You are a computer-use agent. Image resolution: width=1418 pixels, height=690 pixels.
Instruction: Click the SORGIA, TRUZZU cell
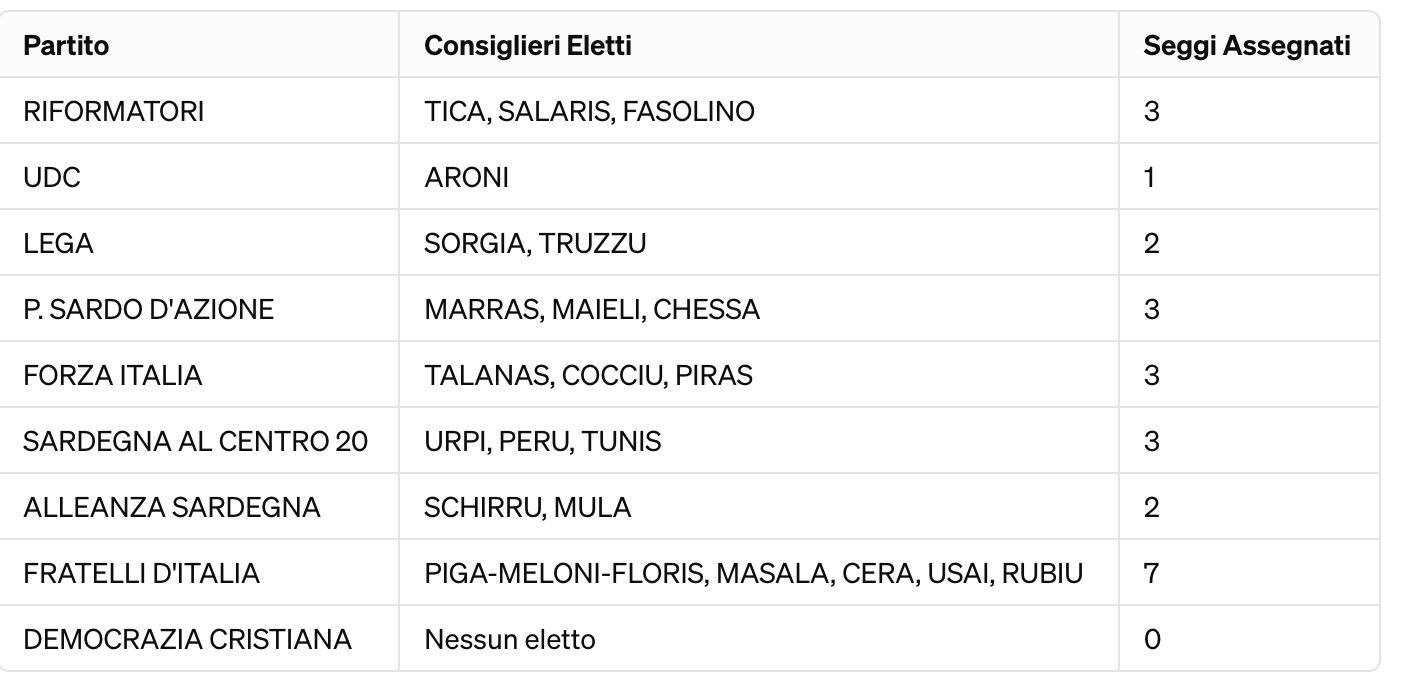(535, 244)
